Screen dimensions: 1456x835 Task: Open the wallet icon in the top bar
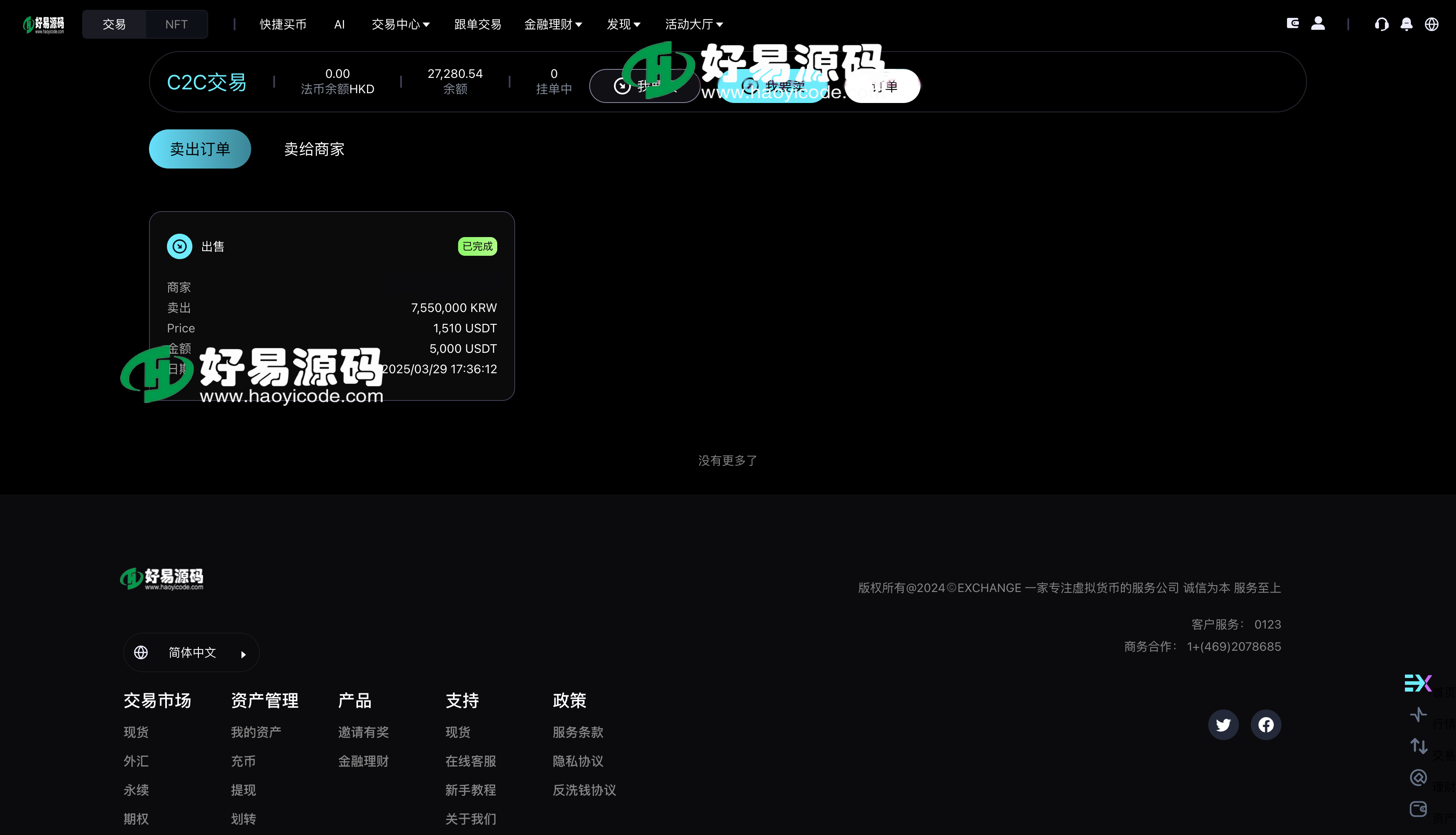click(1293, 23)
